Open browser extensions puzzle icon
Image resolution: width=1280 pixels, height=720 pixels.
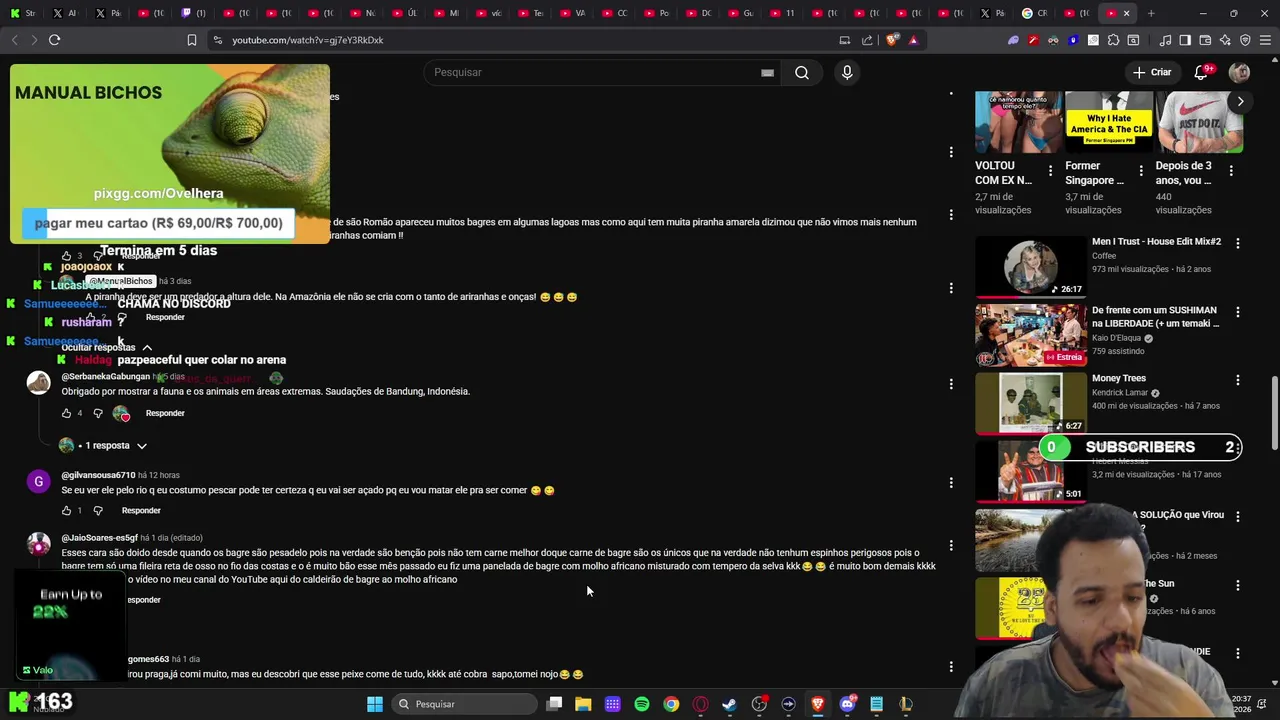(x=1113, y=40)
